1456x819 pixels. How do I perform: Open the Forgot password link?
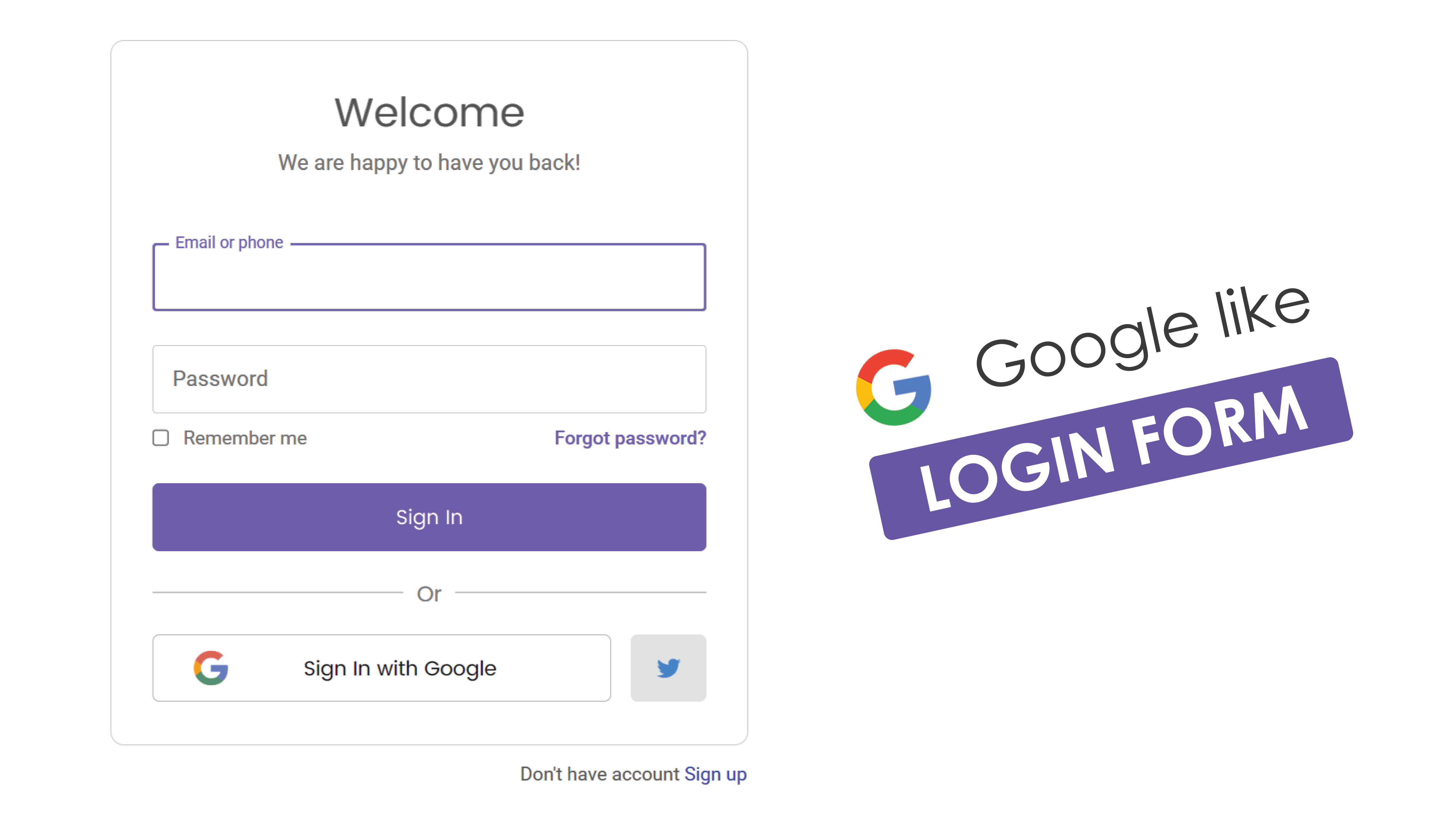pos(630,438)
